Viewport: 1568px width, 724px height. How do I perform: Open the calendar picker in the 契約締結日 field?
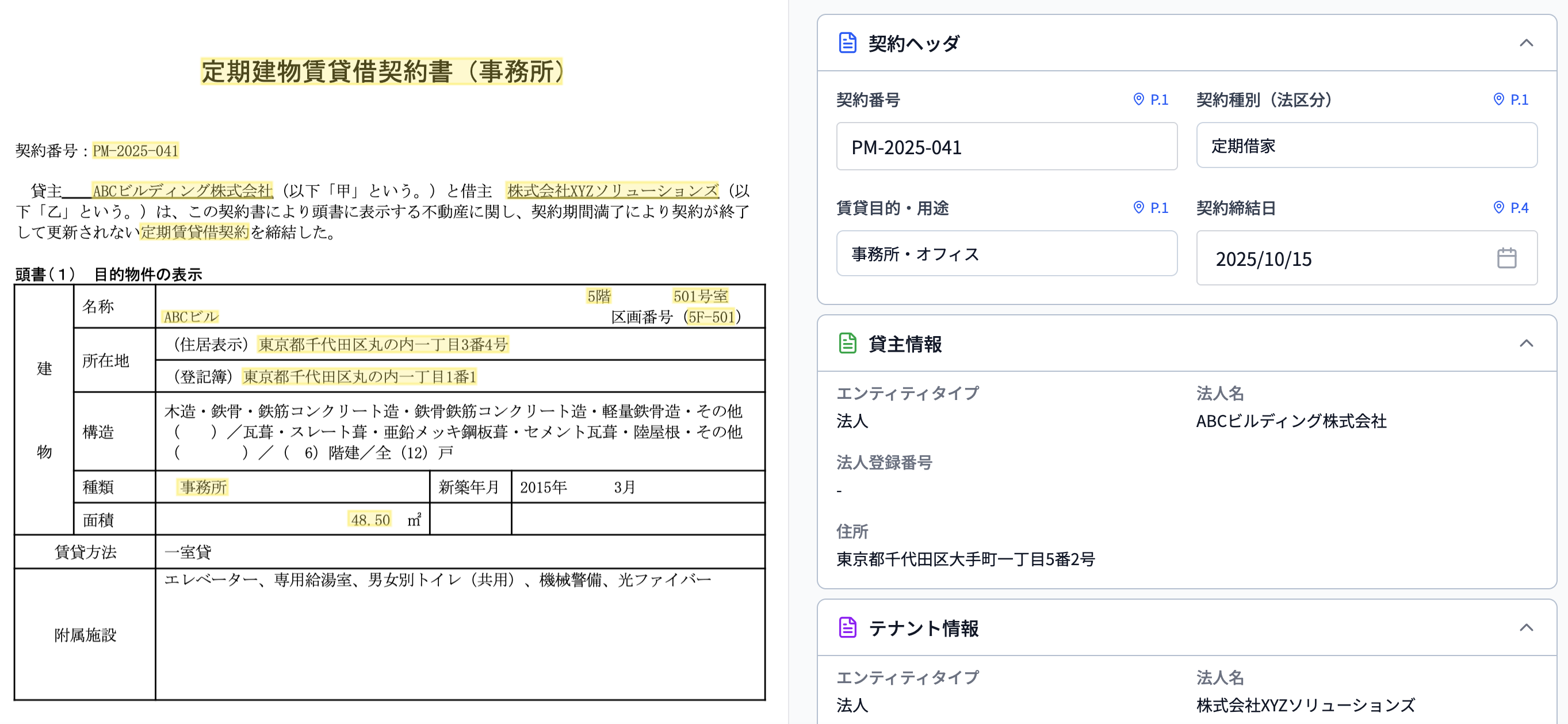1507,258
